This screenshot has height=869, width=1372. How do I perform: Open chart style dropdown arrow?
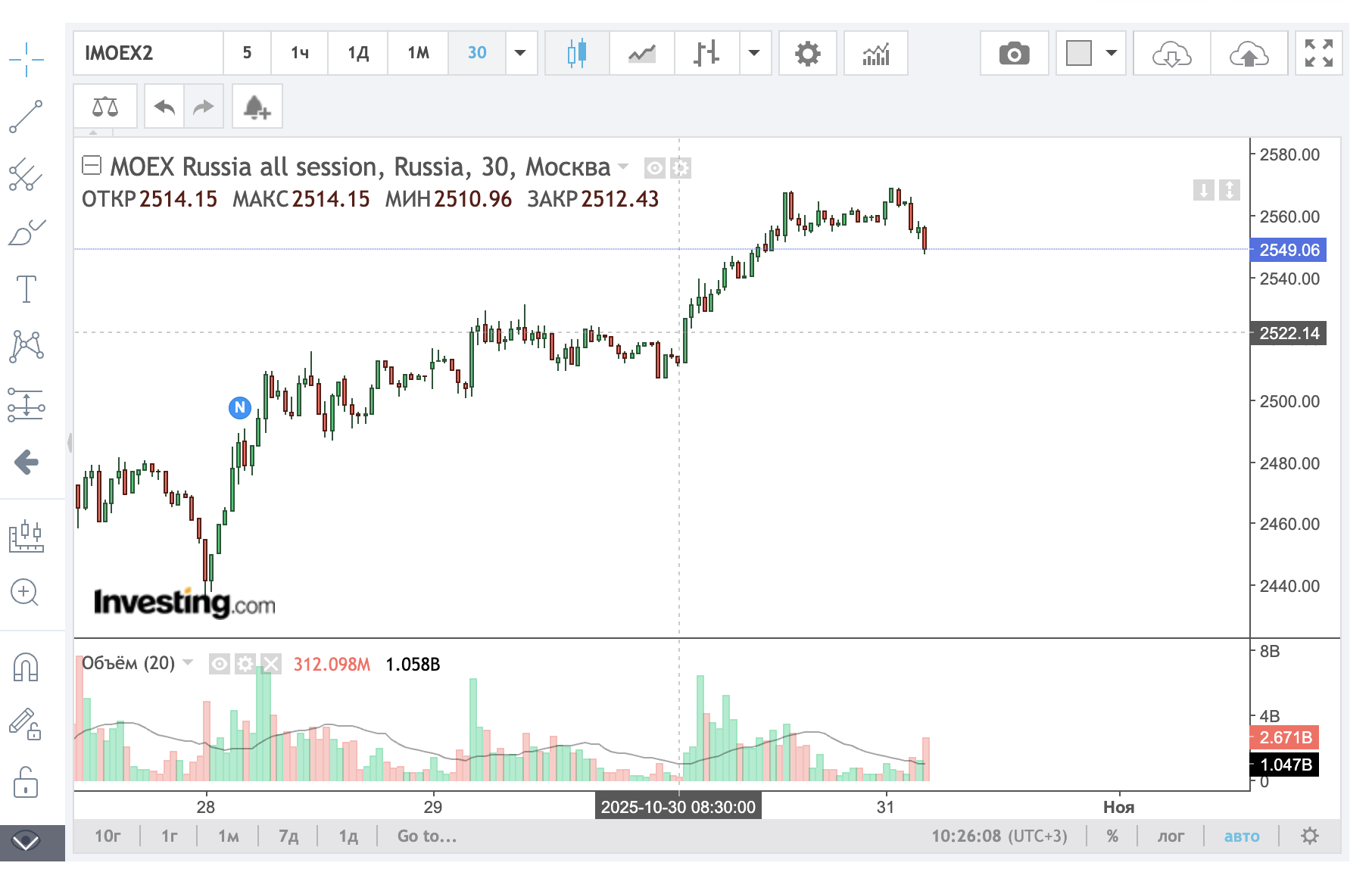[754, 53]
